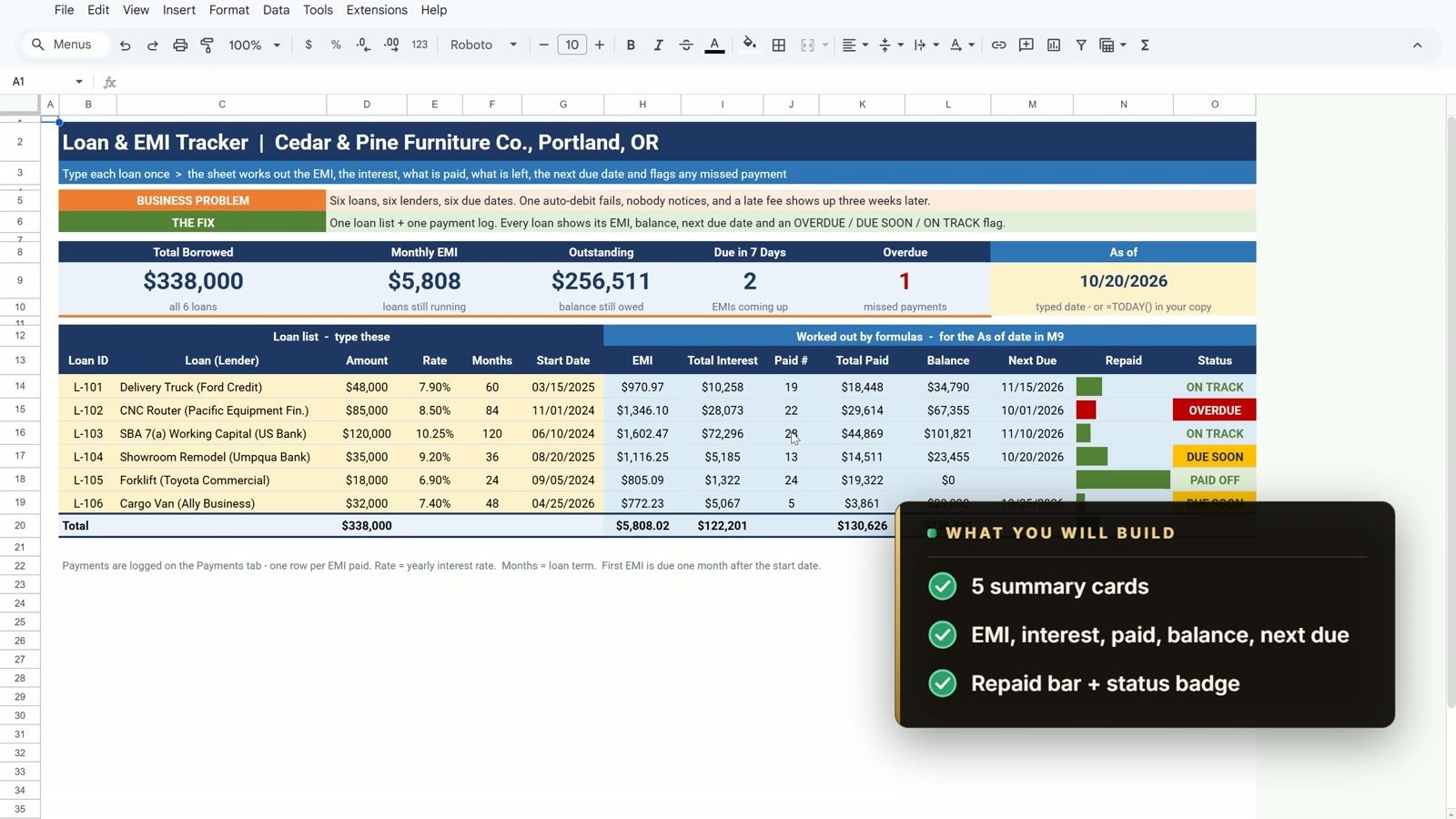This screenshot has width=1456, height=819.
Task: Decrease decimal places
Action: 363,45
